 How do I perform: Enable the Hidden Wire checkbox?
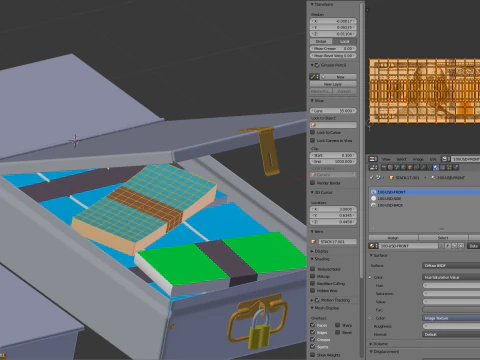313,290
